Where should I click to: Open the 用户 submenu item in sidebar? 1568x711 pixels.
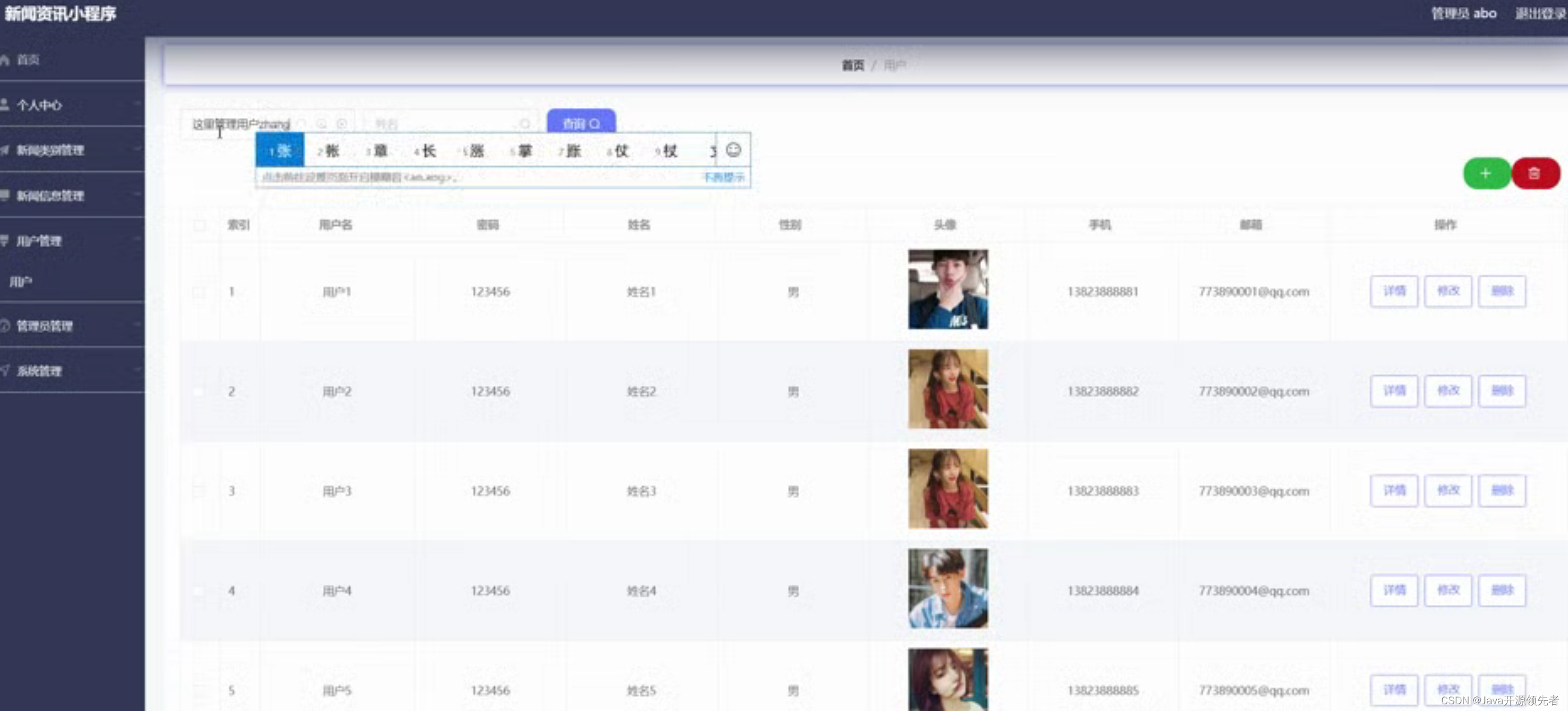point(21,282)
